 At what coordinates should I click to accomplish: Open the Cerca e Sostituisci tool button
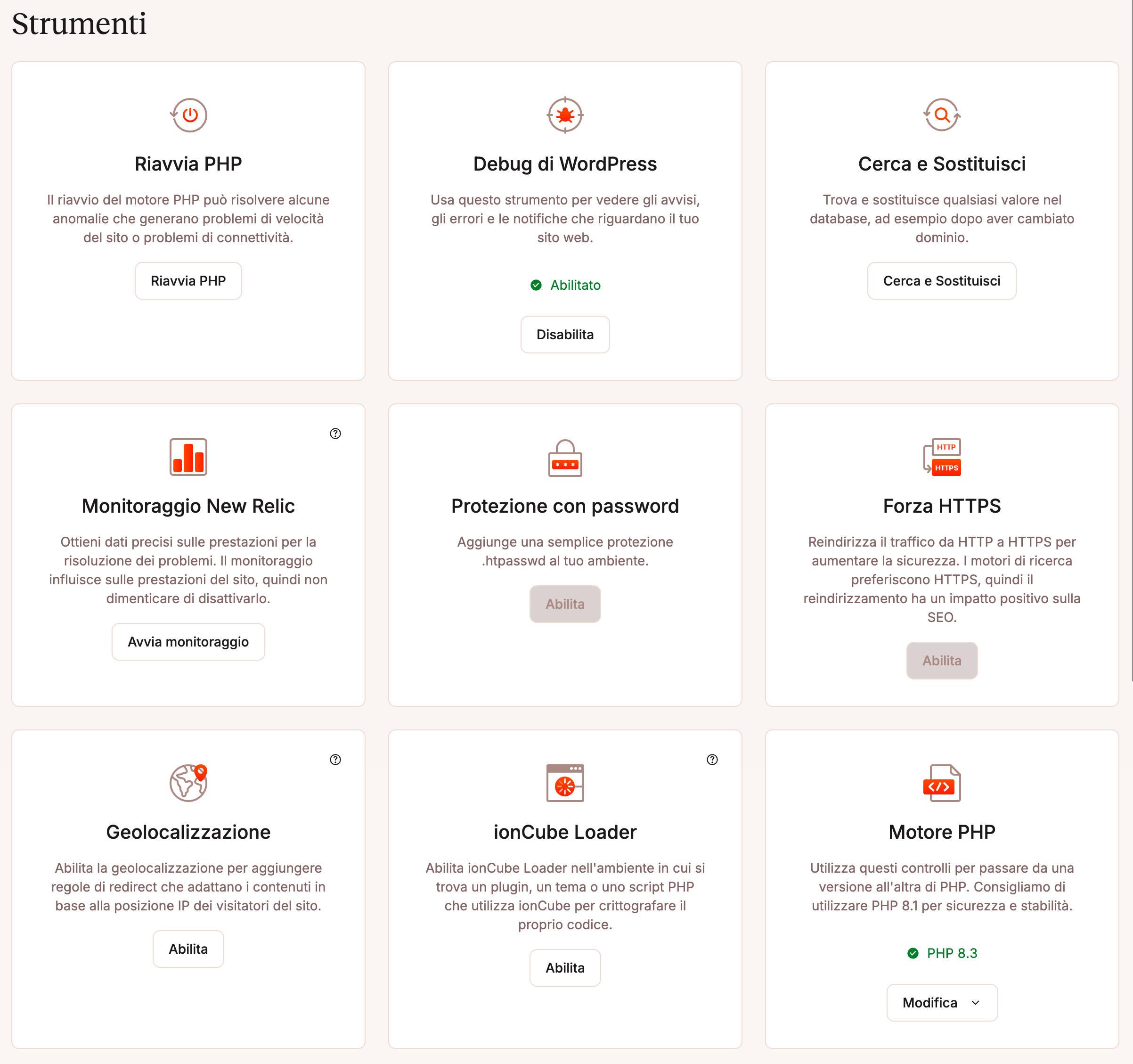click(942, 281)
